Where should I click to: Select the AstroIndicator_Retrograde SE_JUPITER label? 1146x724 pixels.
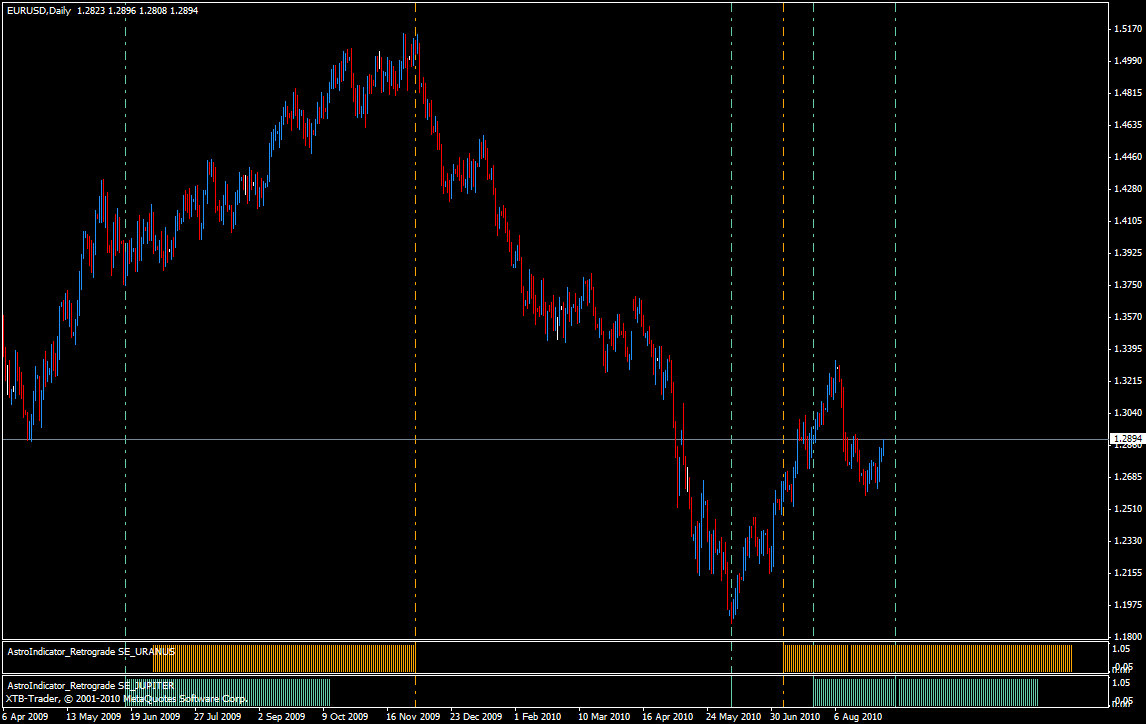pyautogui.click(x=91, y=686)
